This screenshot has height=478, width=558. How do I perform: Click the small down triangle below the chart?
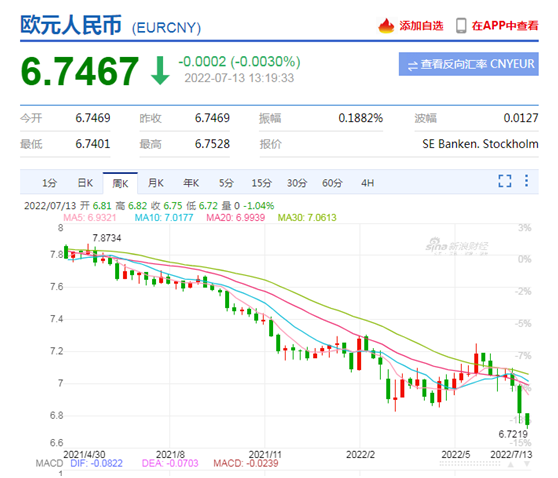pos(527,464)
